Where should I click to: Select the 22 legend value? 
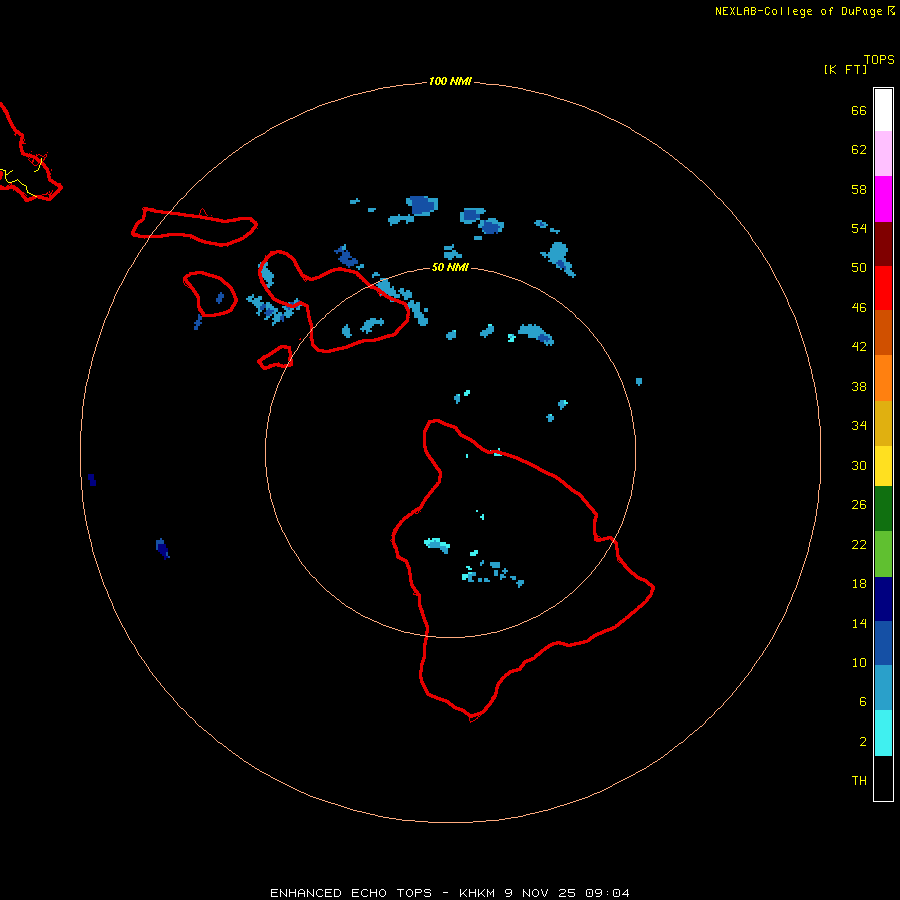(x=859, y=545)
